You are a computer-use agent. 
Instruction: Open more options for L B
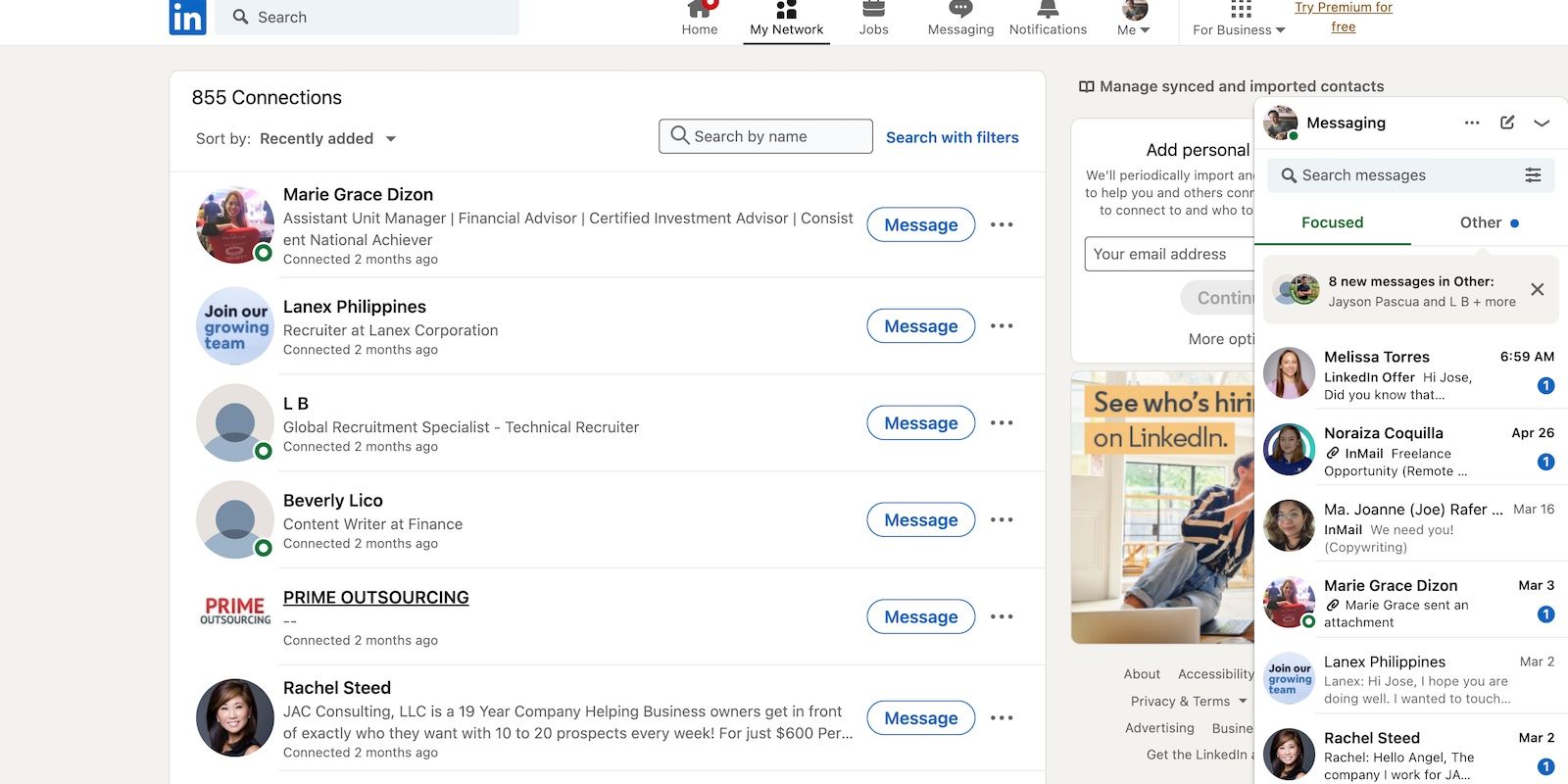point(1002,422)
